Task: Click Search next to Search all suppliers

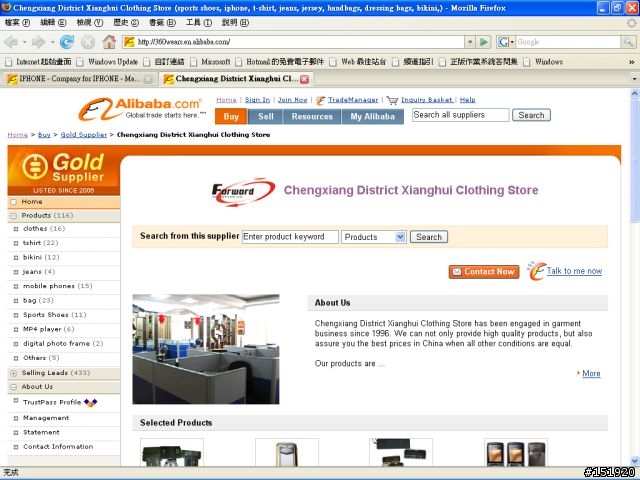Action: (531, 115)
